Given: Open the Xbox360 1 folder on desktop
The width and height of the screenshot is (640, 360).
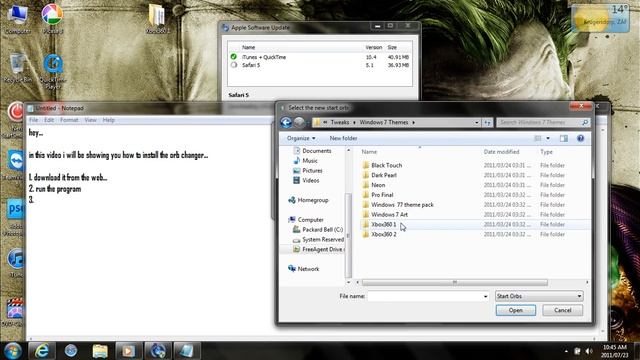Looking at the screenshot, I should (158, 18).
